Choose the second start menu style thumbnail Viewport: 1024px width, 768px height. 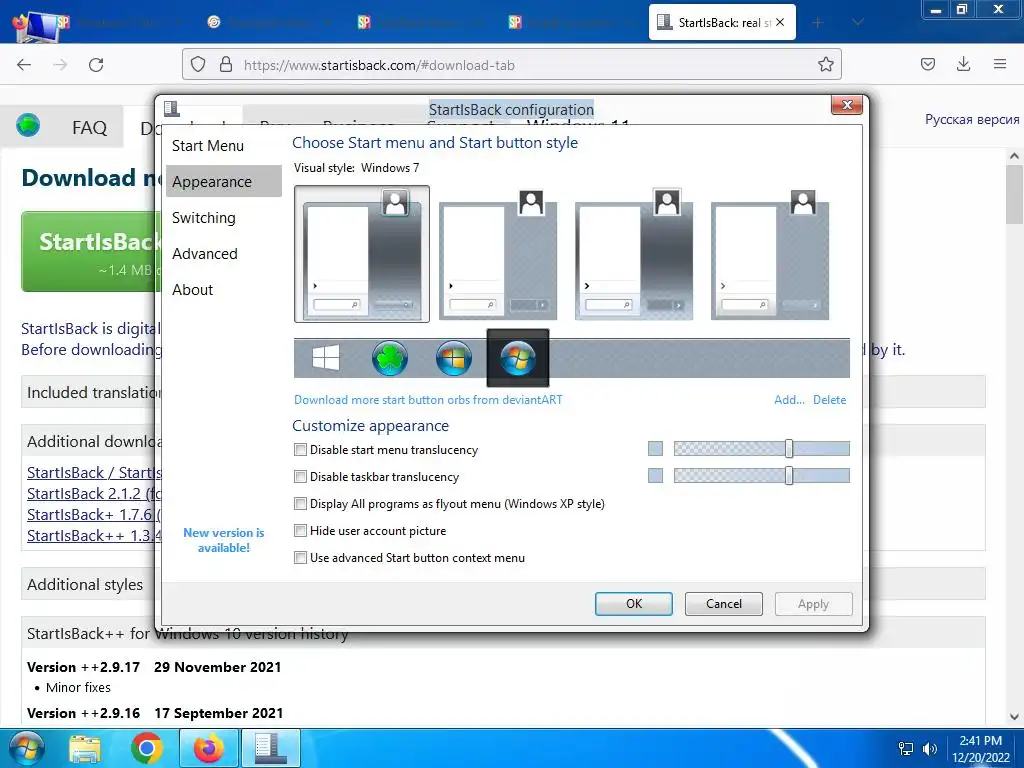click(498, 254)
